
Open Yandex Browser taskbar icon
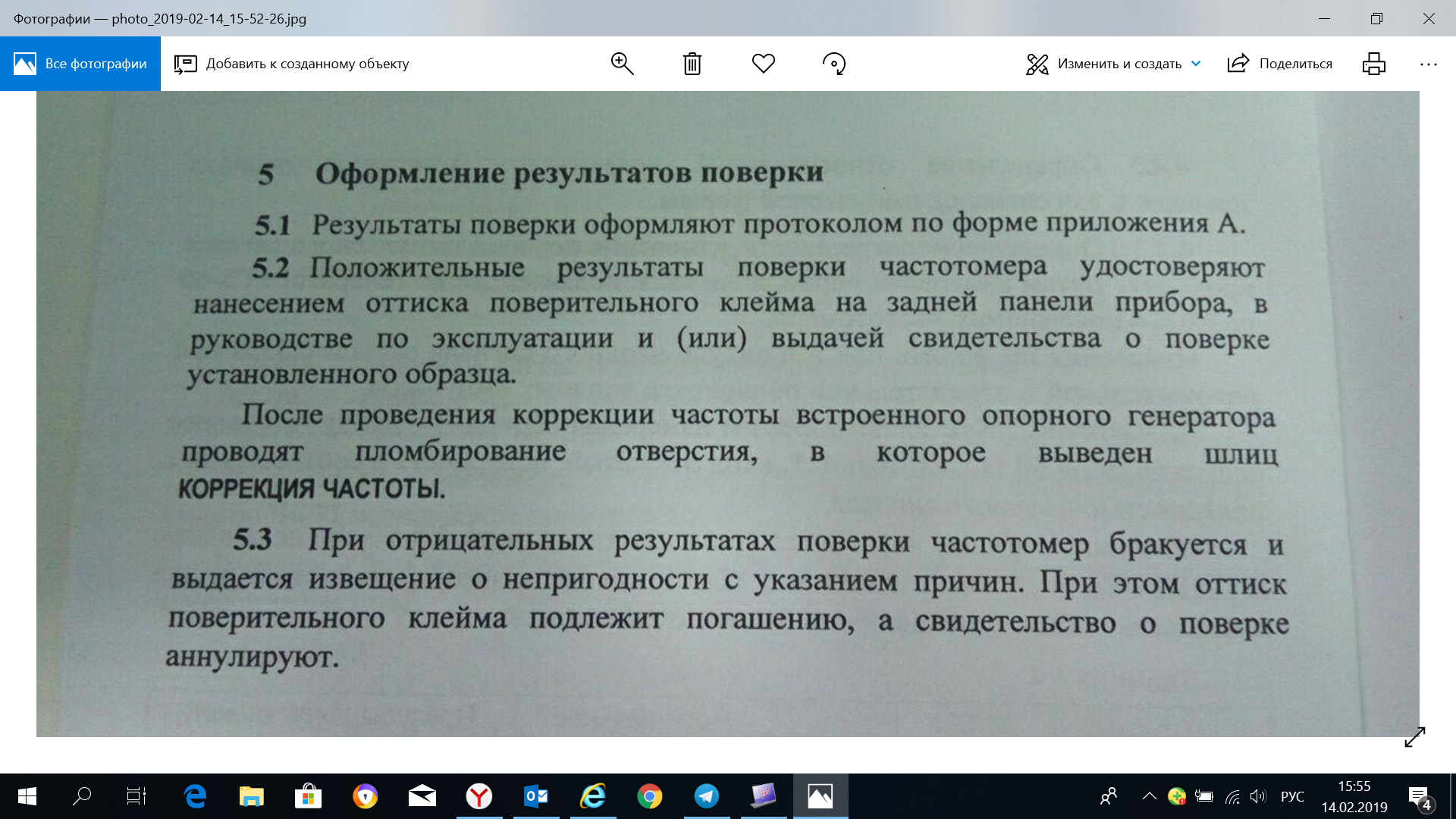[479, 796]
